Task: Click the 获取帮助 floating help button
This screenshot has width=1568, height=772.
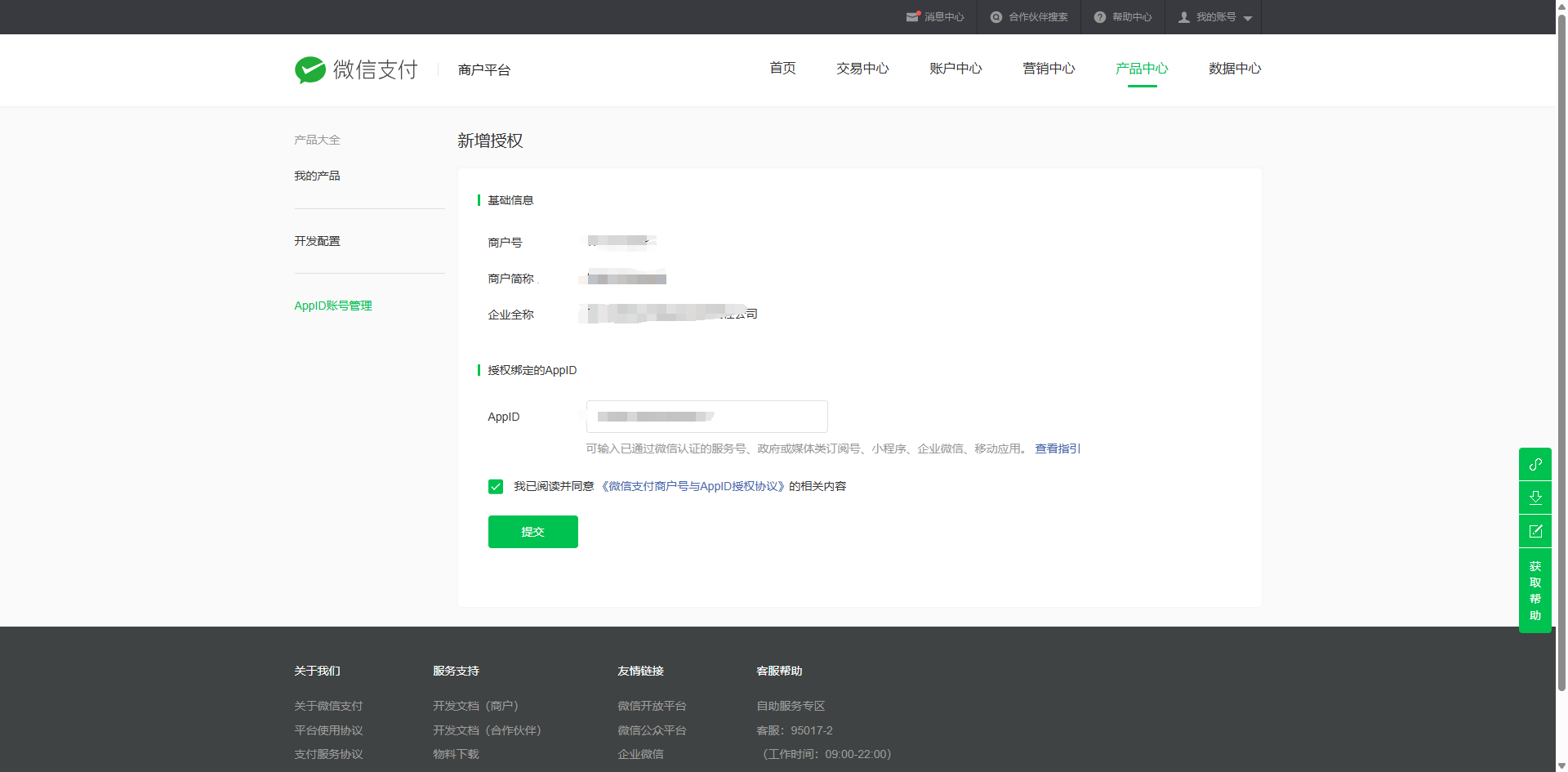Action: tap(1535, 591)
